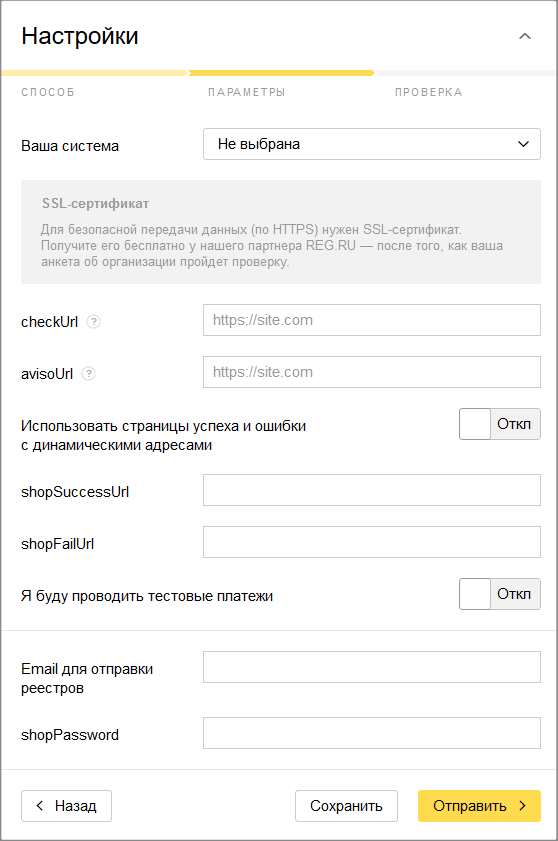Click the shopSuccessUrl text field
The height and width of the screenshot is (841, 558).
pyautogui.click(x=372, y=490)
